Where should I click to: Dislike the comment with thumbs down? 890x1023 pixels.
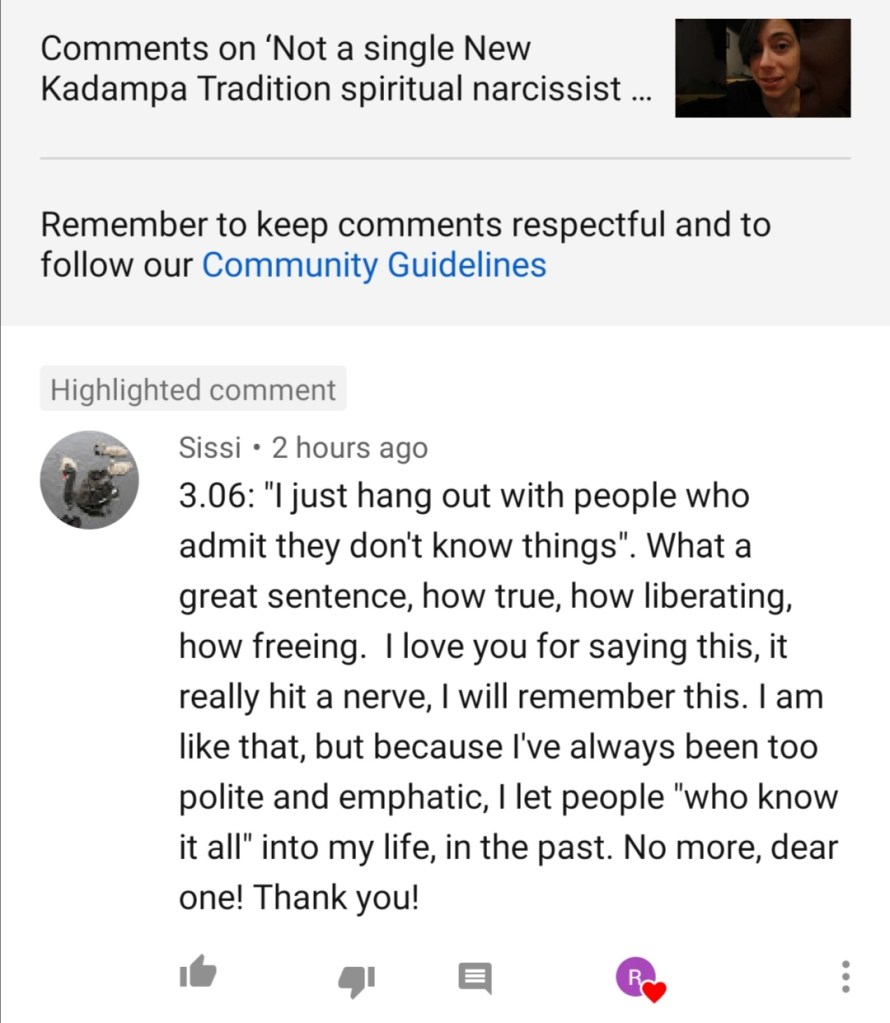[355, 978]
